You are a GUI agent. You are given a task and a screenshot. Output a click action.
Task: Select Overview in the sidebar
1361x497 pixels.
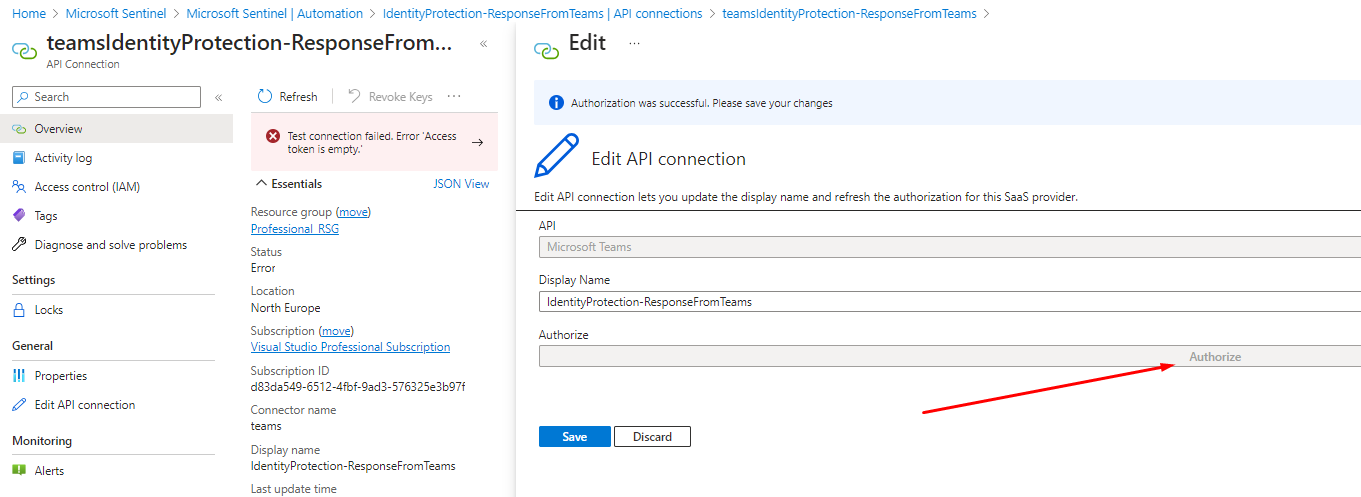coord(58,129)
